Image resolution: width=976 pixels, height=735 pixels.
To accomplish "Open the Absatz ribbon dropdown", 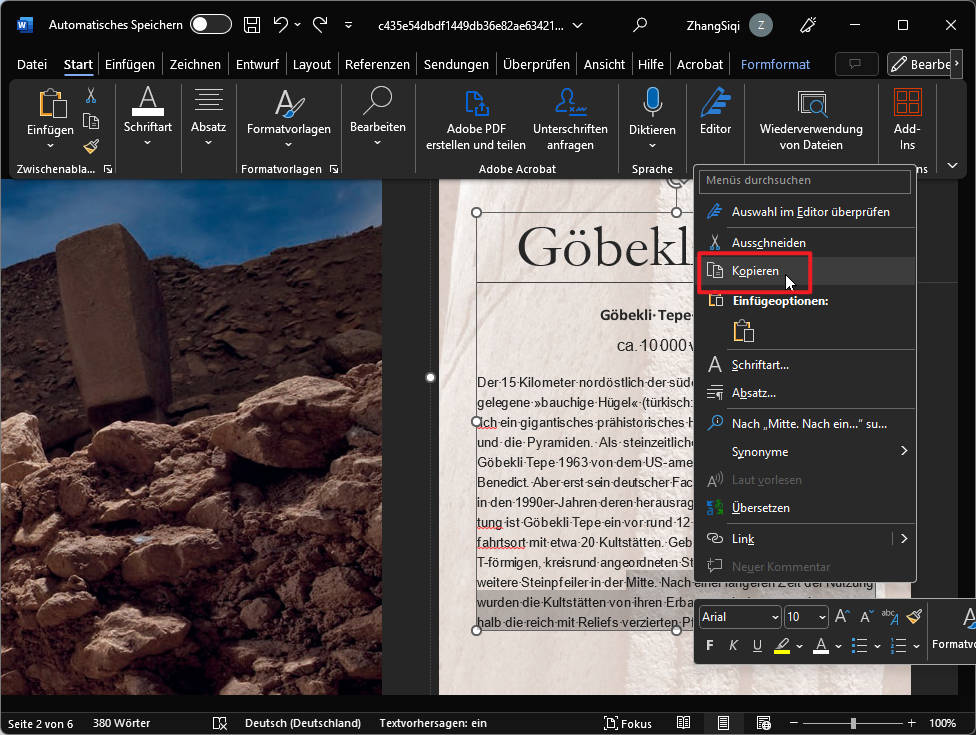I will (209, 117).
